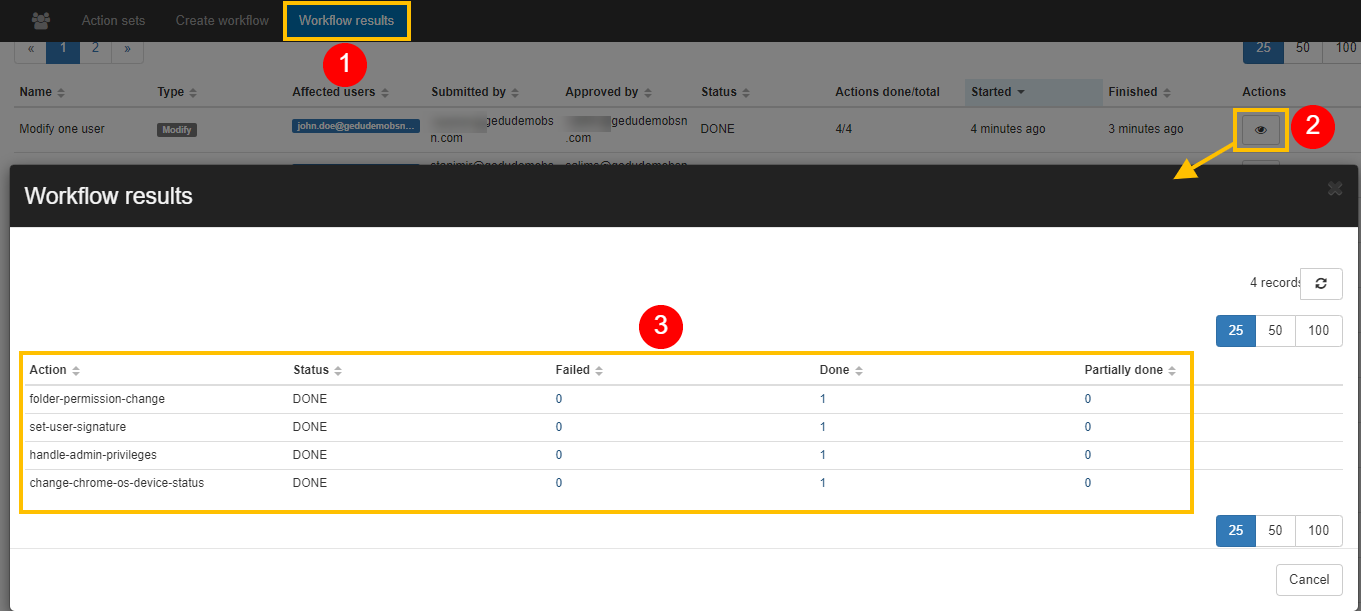Sort dialog table by Action
This screenshot has width=1361, height=611.
[55, 370]
